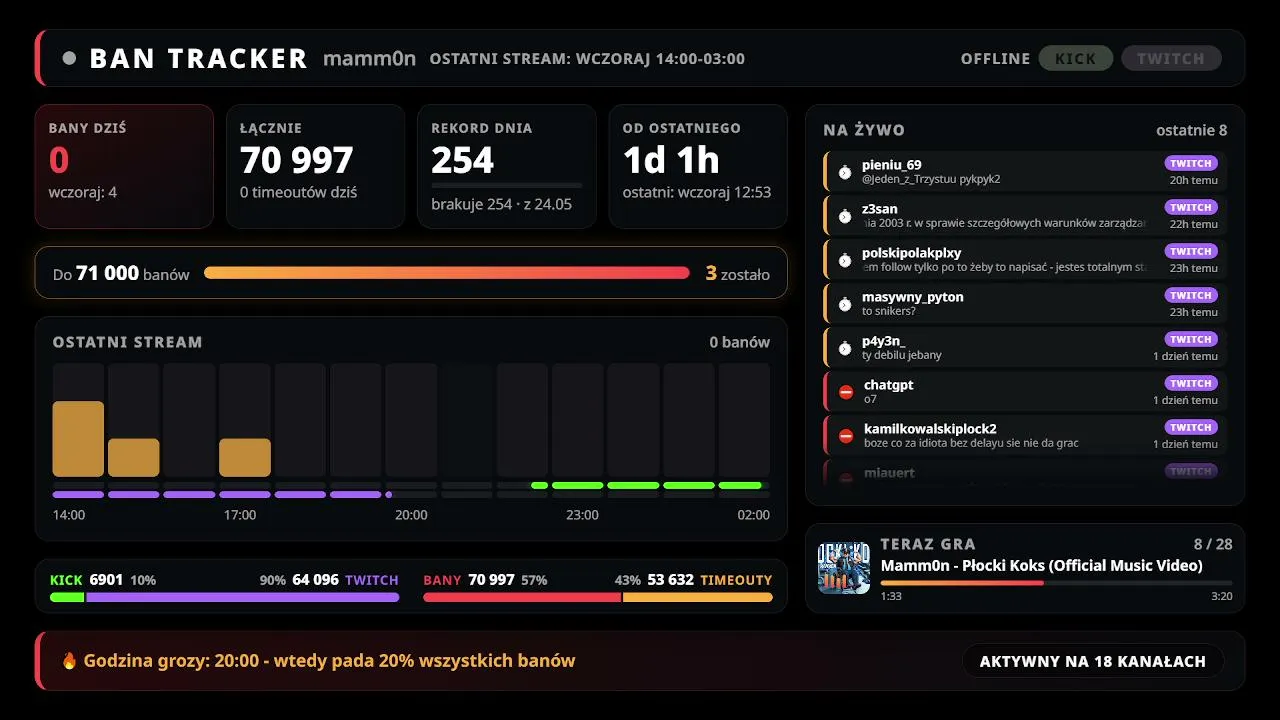This screenshot has width=1280, height=720.
Task: Click the red ban icon beside chatgpt
Action: (846, 392)
